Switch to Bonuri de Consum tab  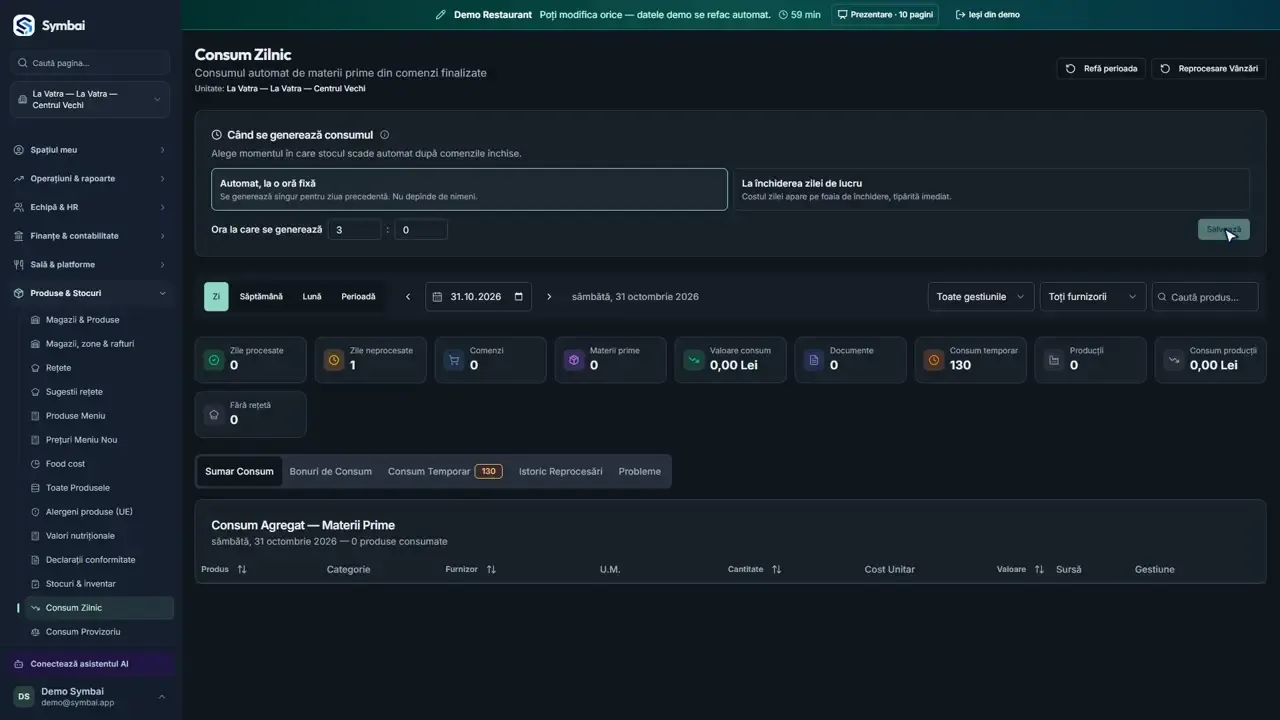331,471
